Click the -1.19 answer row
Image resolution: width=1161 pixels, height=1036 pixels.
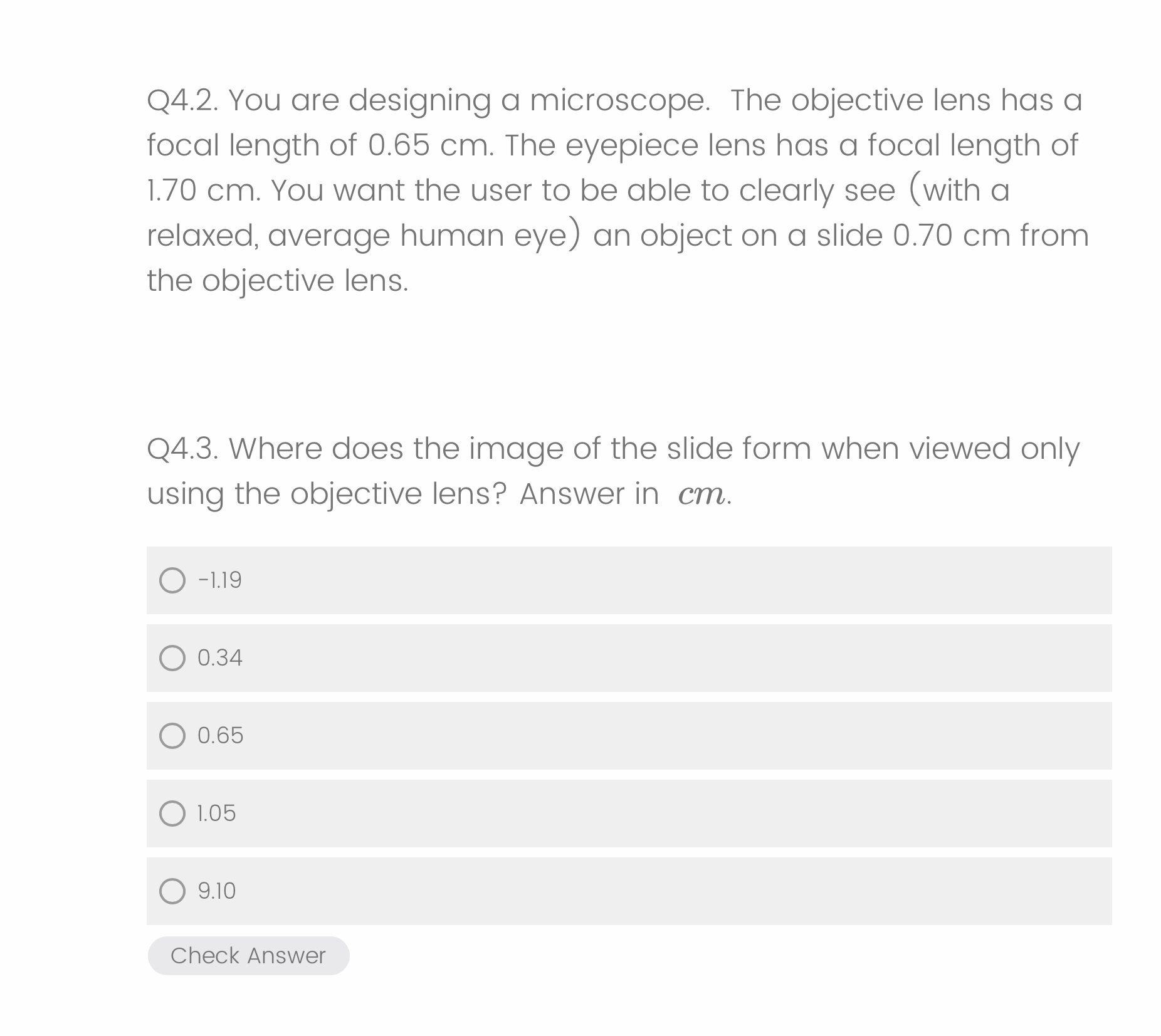[x=564, y=580]
